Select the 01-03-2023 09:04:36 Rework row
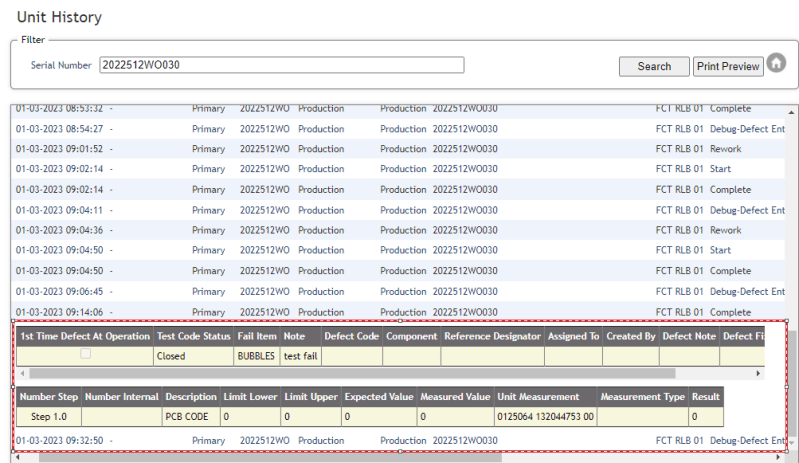 (397, 230)
